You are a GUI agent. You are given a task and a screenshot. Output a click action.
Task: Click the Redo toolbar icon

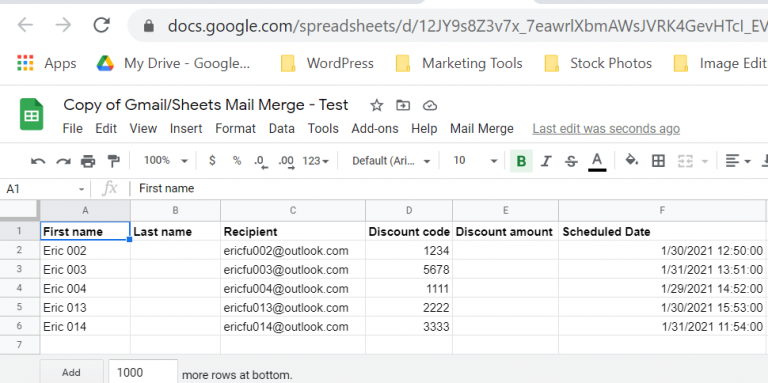click(x=63, y=161)
